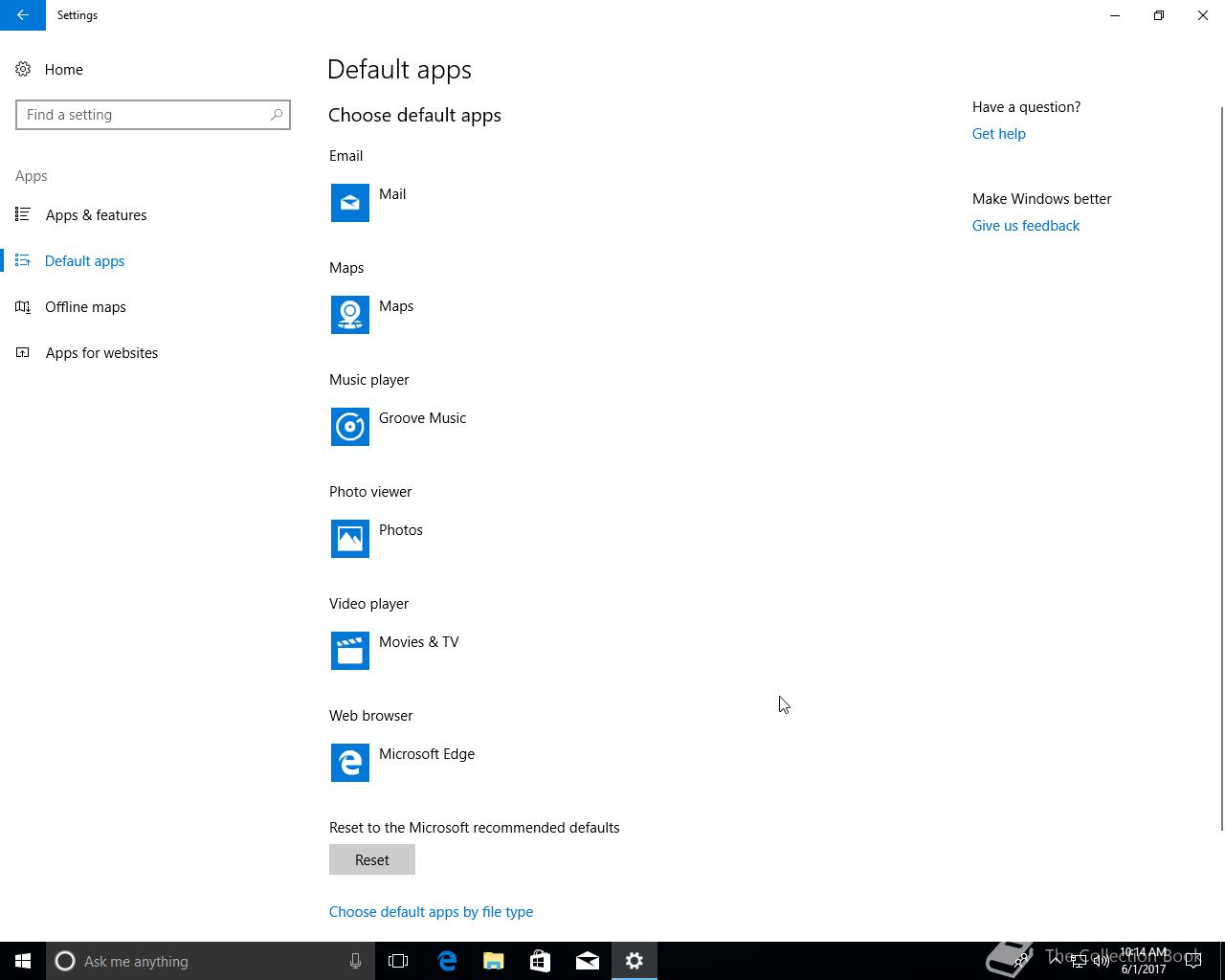Click the volume speaker icon in system tray
The height and width of the screenshot is (980, 1225).
coord(1102,961)
